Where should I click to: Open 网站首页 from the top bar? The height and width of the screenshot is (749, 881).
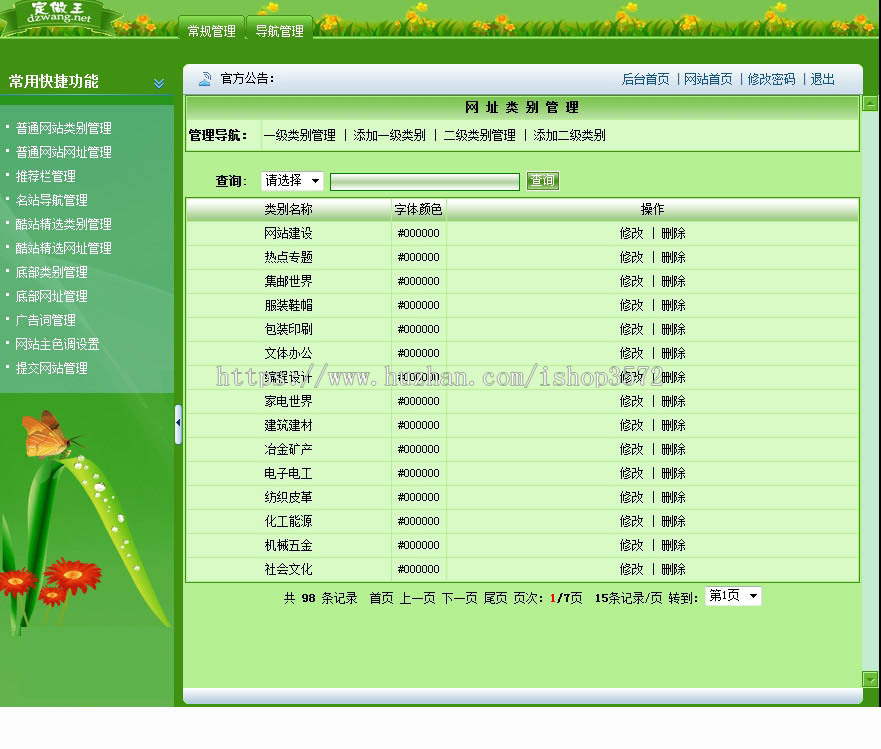[x=709, y=79]
